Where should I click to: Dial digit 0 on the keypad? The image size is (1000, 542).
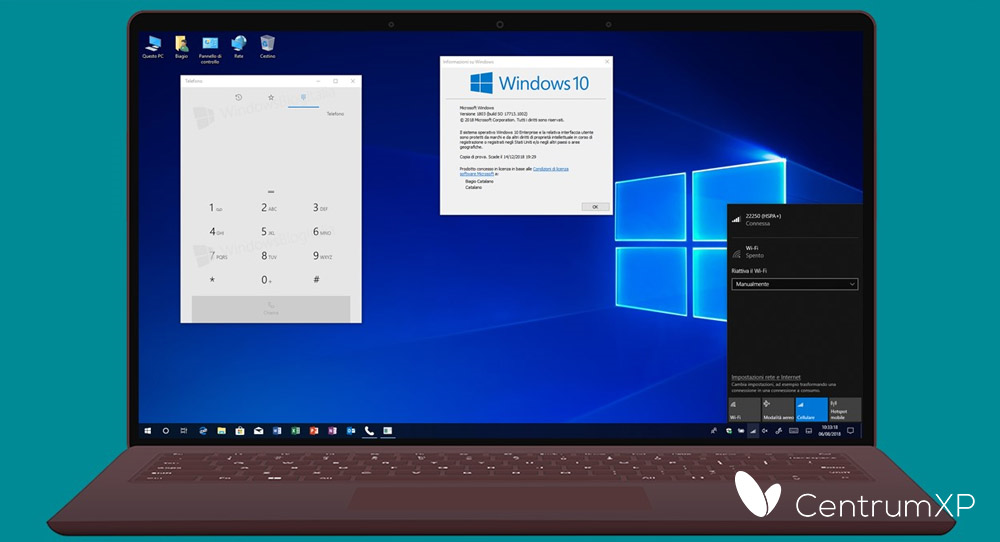point(266,279)
